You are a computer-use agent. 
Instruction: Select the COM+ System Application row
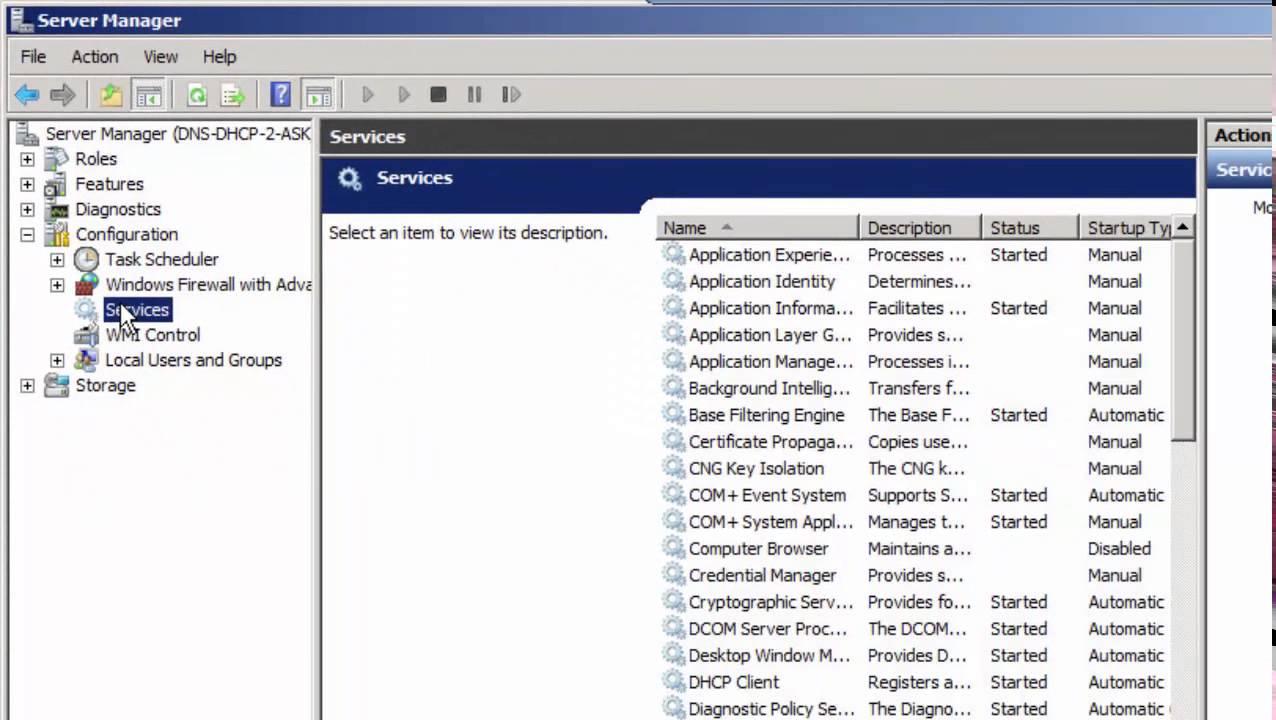pyautogui.click(x=915, y=522)
